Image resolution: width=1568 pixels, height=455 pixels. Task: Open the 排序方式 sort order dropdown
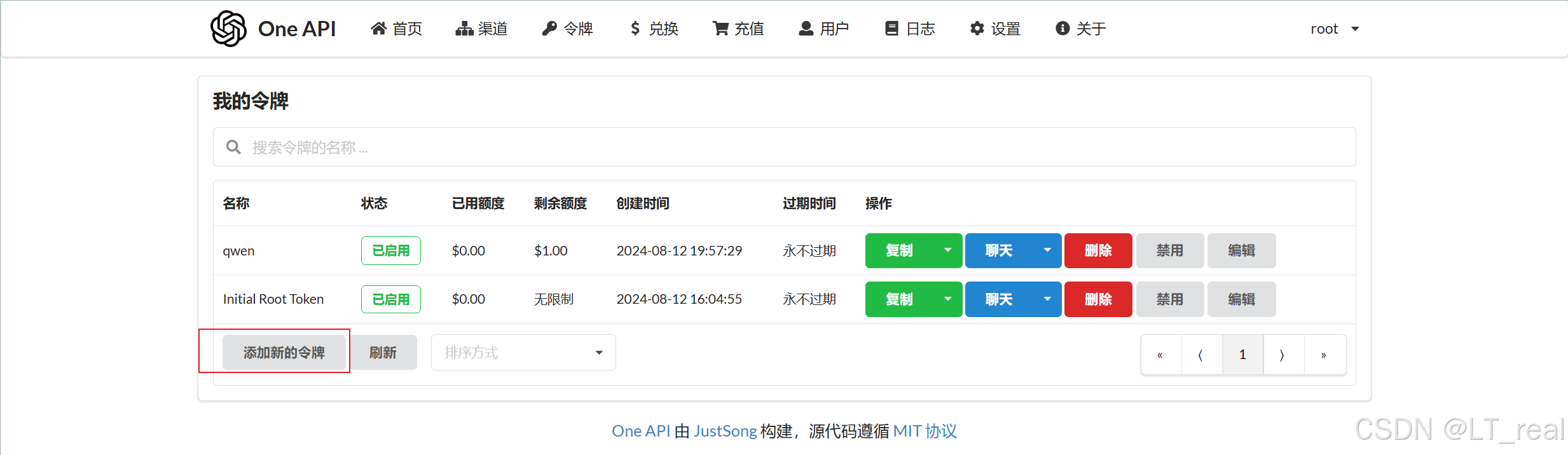tap(523, 353)
